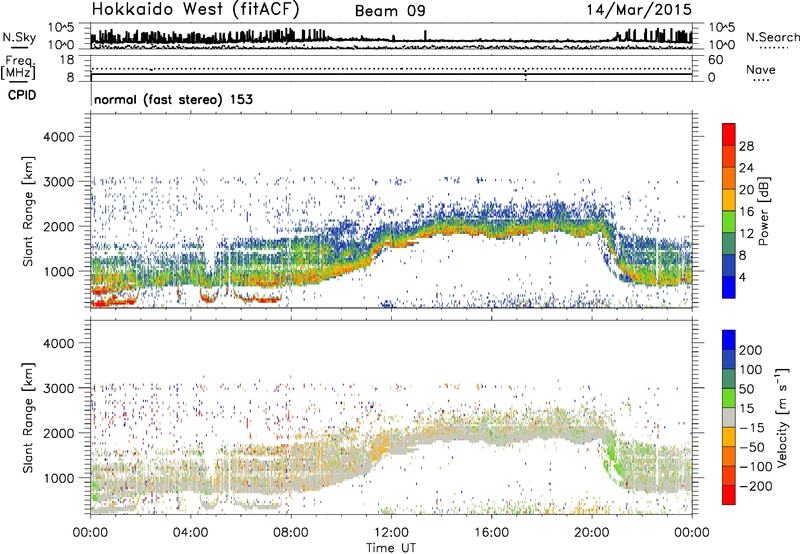Click the 'CPID' label

22,95
